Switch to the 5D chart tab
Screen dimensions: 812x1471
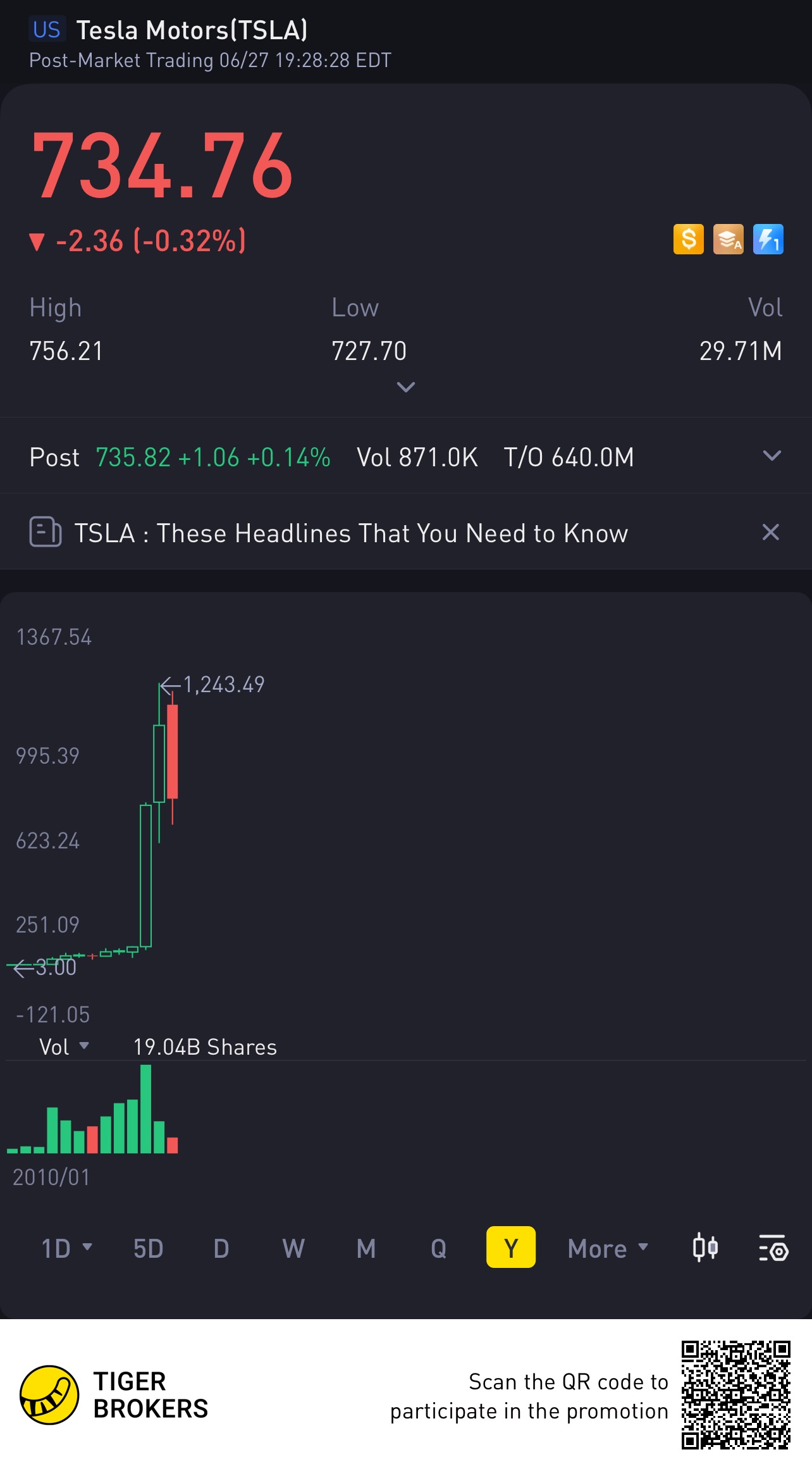click(149, 1248)
